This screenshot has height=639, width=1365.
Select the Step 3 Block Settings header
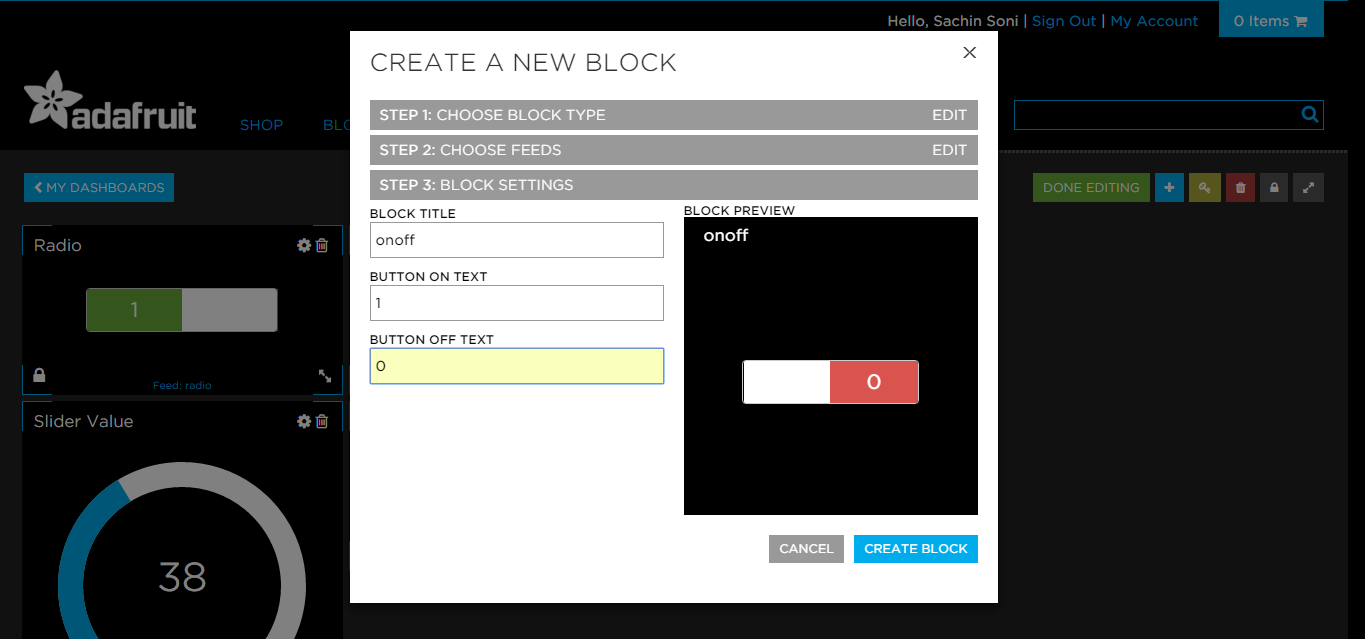pyautogui.click(x=673, y=185)
